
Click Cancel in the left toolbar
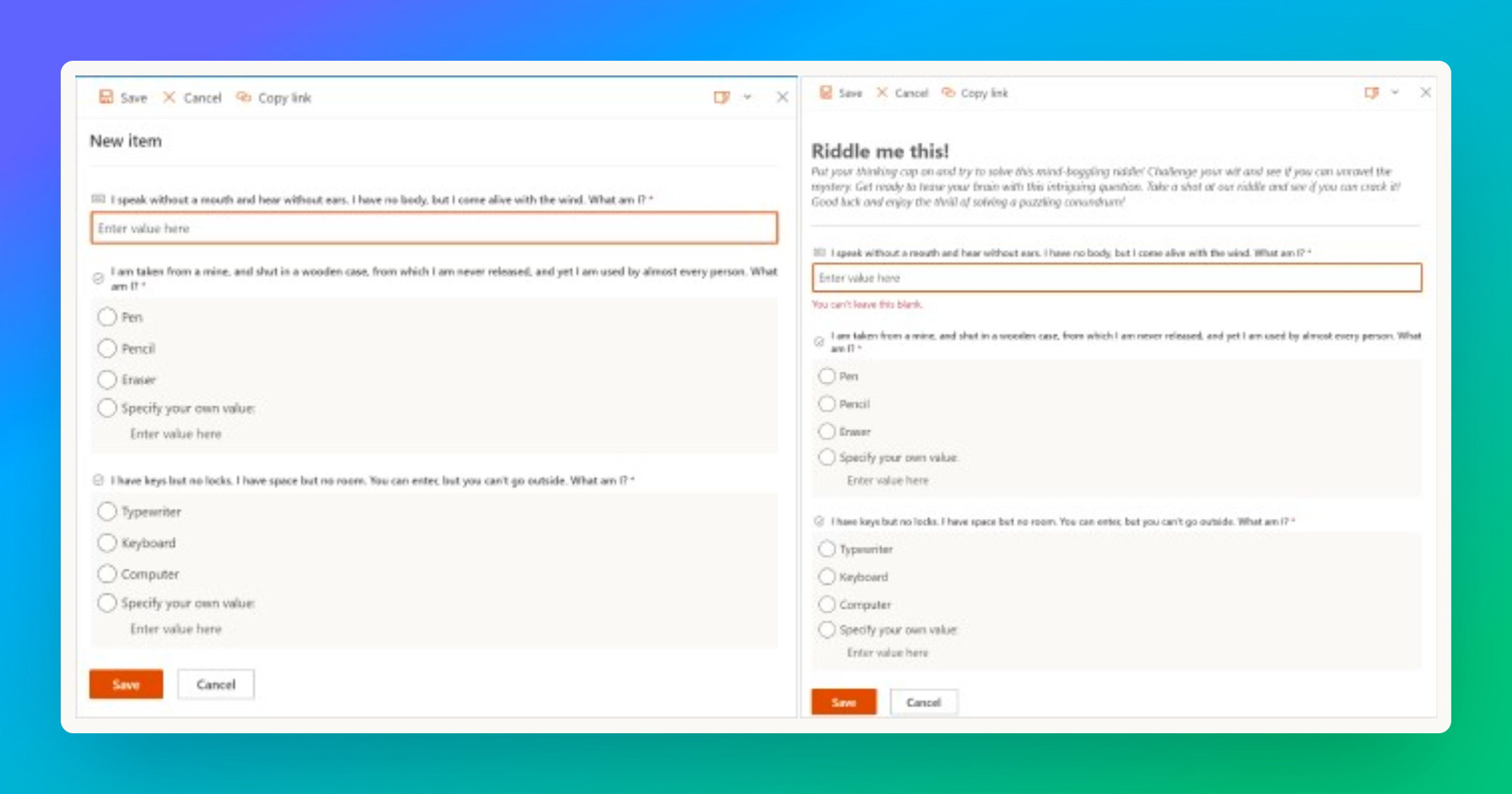(202, 98)
